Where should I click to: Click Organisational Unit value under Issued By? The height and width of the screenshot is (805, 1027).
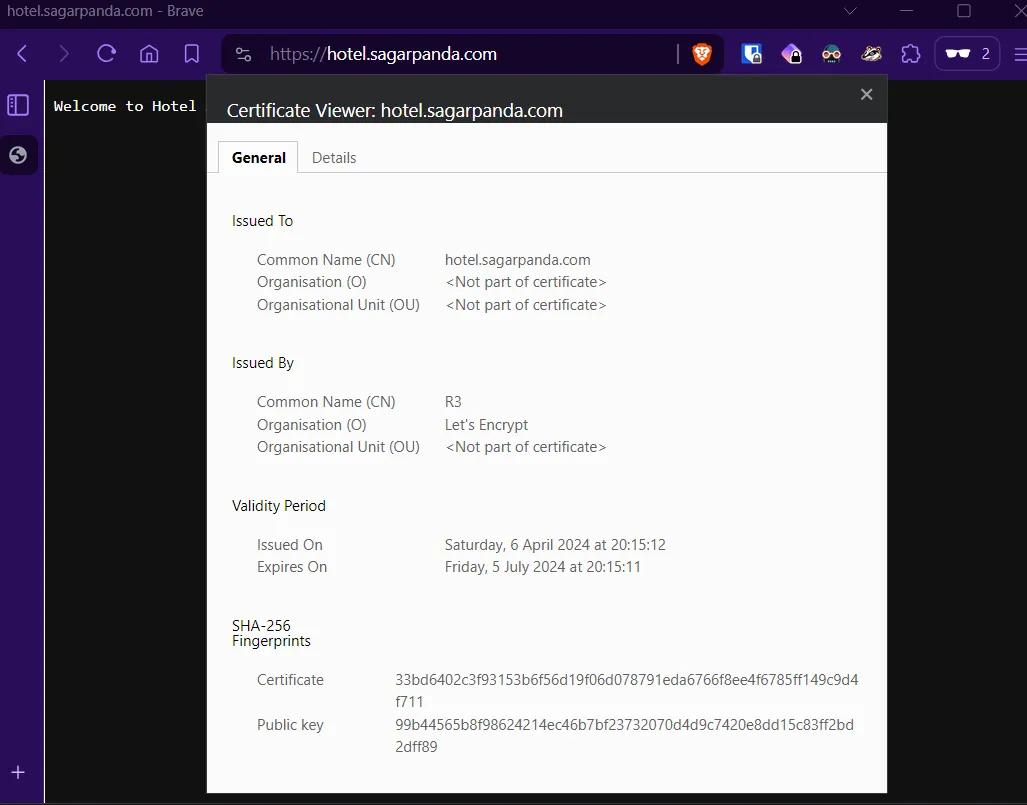[525, 447]
